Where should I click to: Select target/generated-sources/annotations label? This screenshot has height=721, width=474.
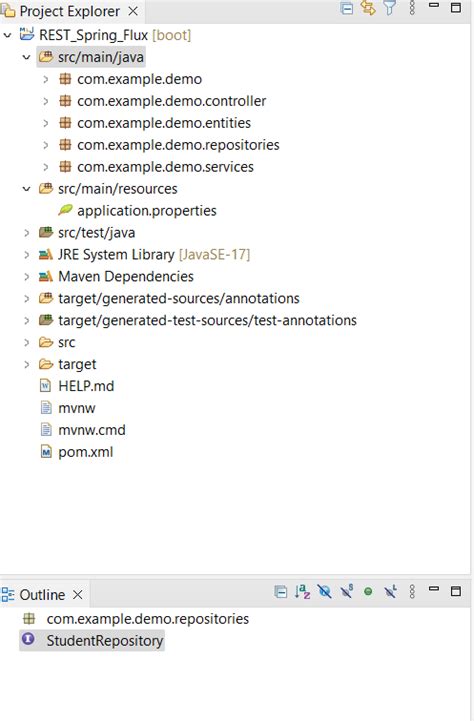coord(178,298)
